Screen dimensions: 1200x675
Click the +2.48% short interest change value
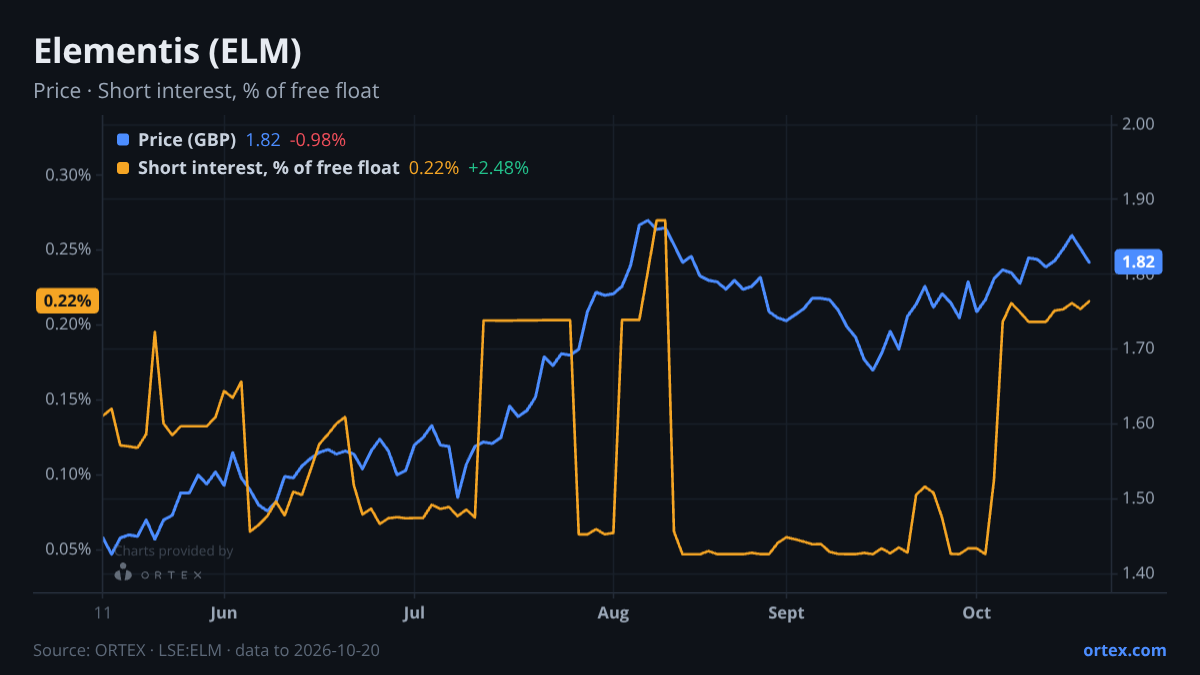[498, 168]
